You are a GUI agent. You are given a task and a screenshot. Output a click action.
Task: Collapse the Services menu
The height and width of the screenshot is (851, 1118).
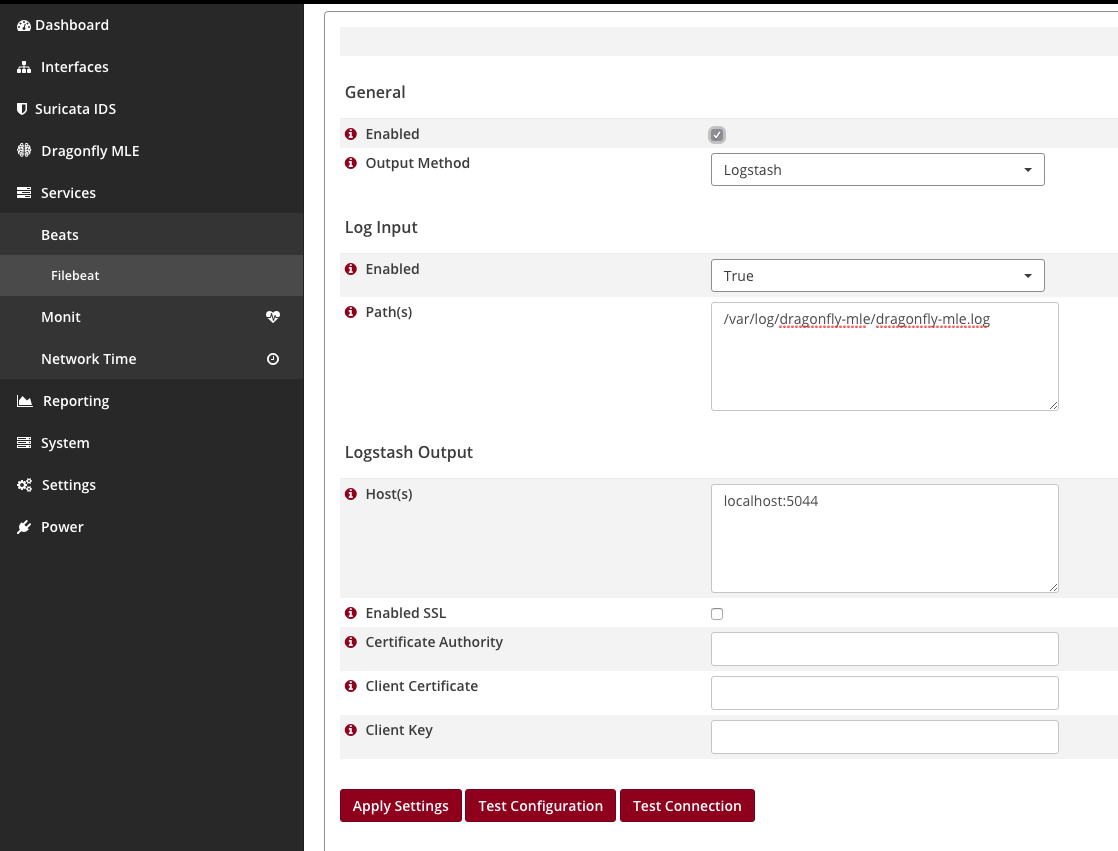[151, 192]
